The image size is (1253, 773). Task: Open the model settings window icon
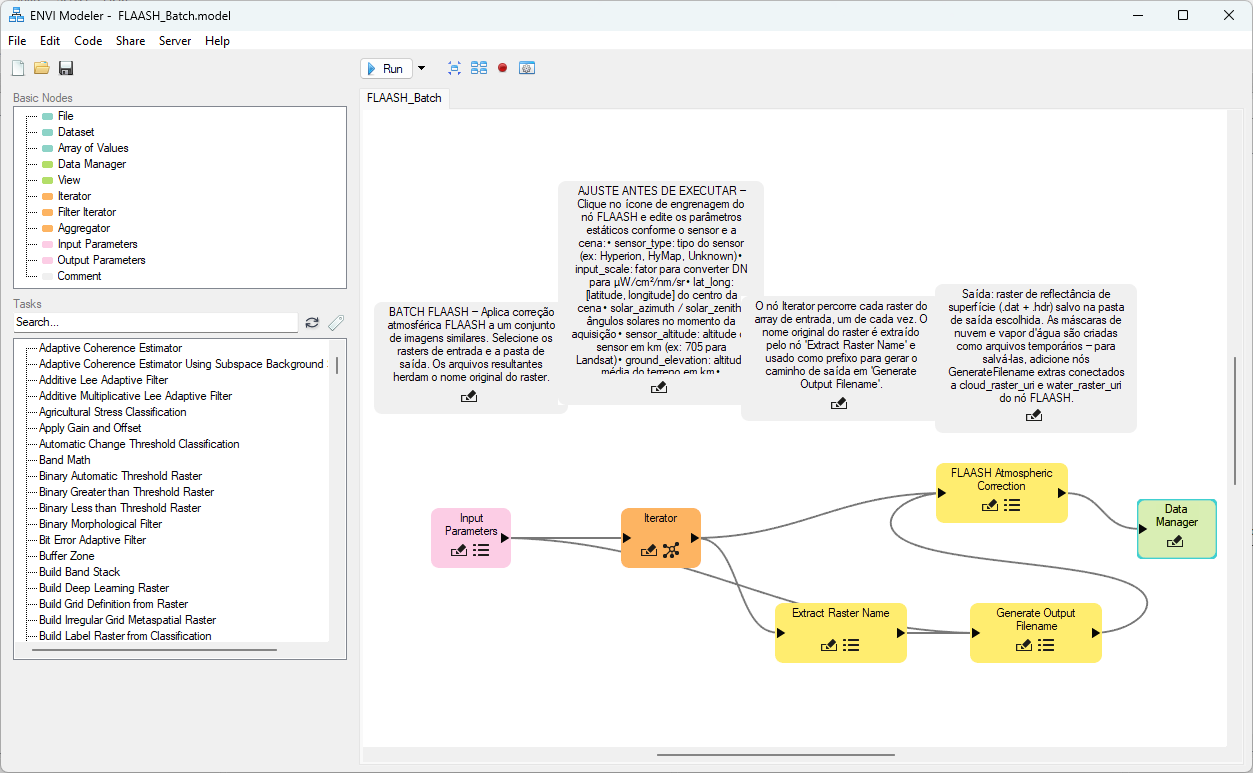click(527, 68)
